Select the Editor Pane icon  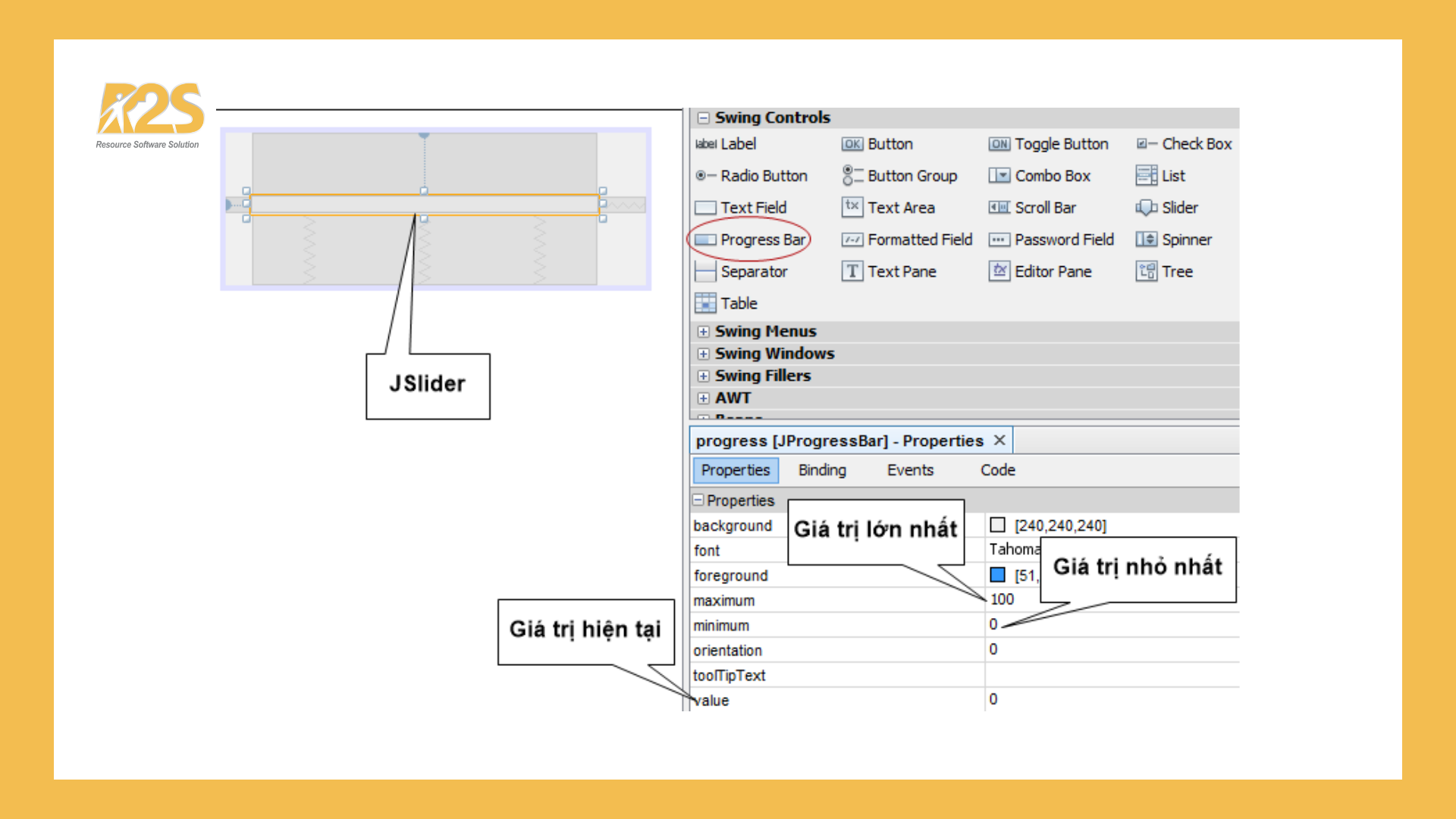999,271
